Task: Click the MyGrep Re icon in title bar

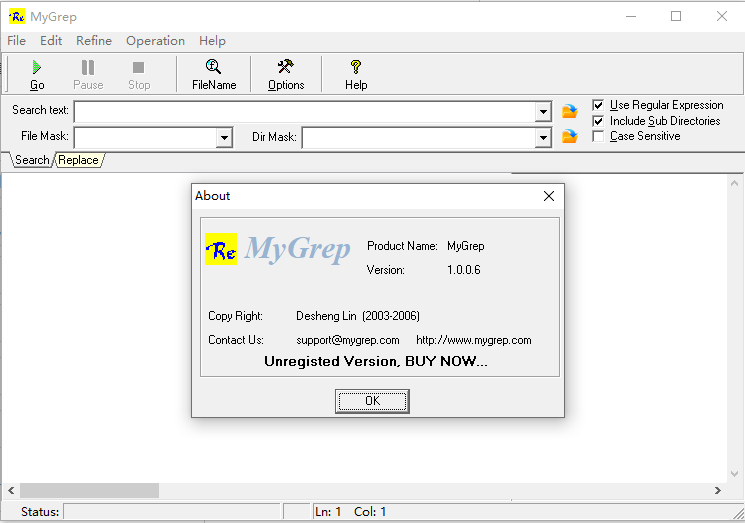Action: (x=17, y=17)
